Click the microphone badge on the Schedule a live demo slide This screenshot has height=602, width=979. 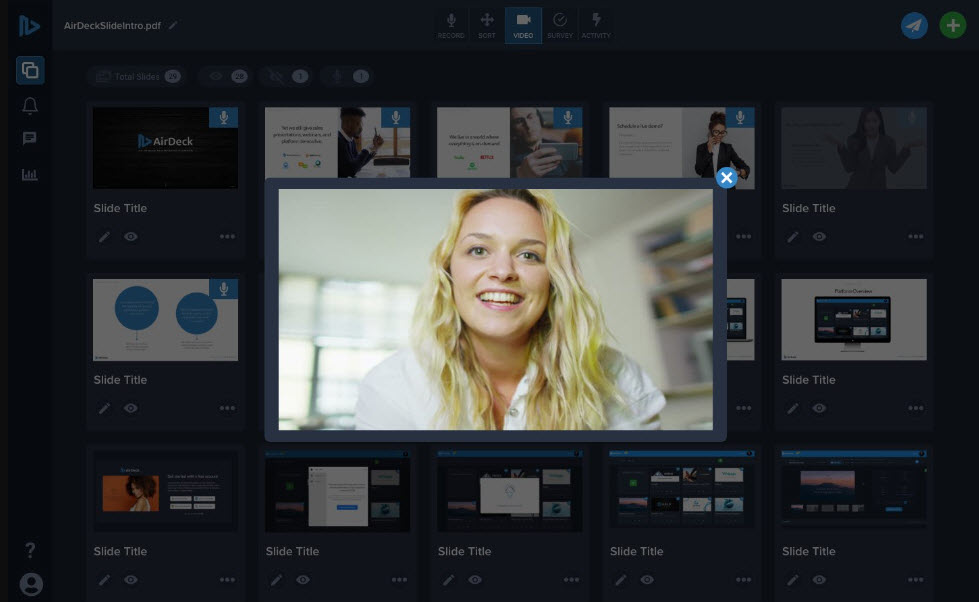coord(740,117)
